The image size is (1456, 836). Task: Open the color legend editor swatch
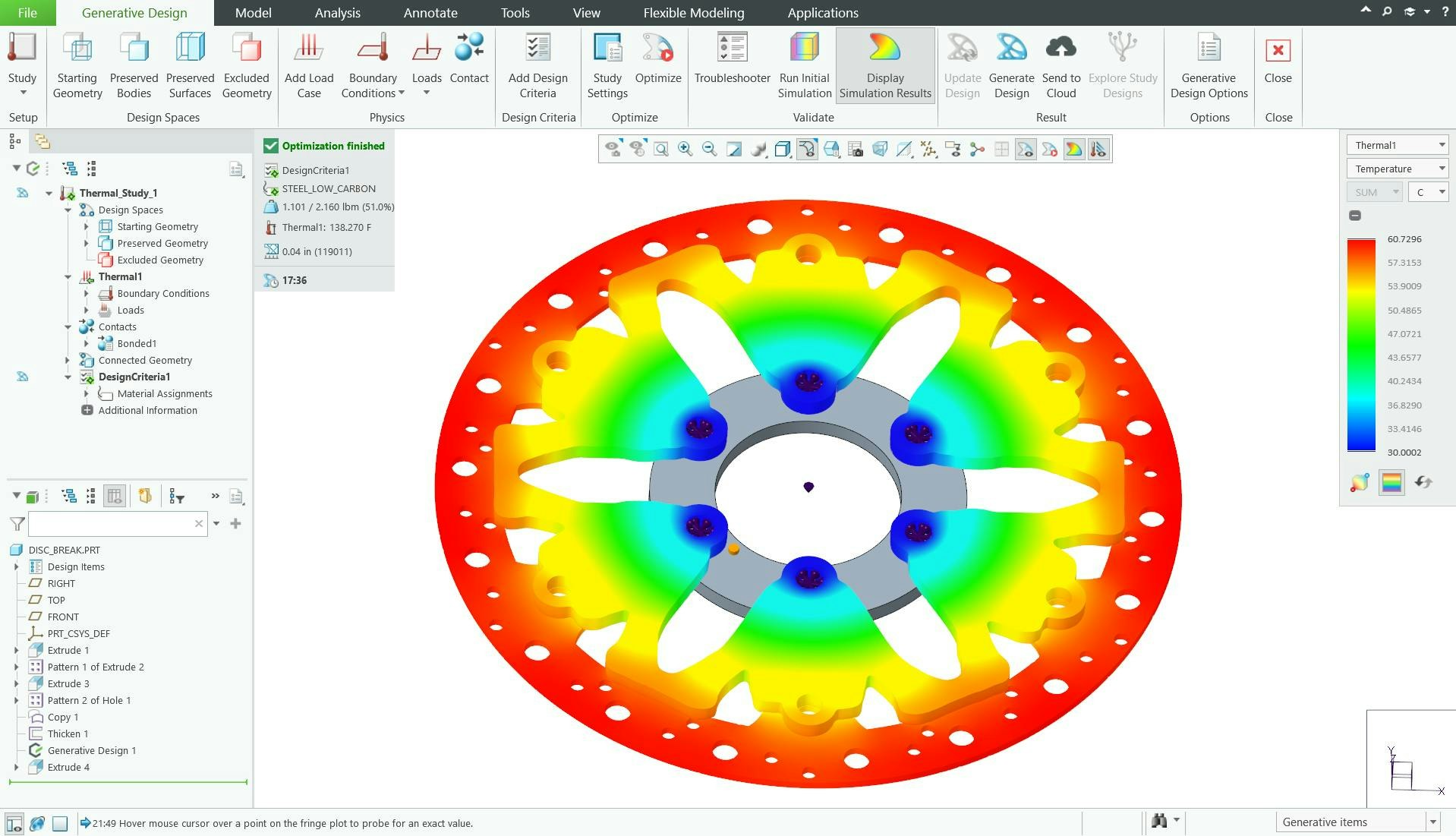[1391, 482]
